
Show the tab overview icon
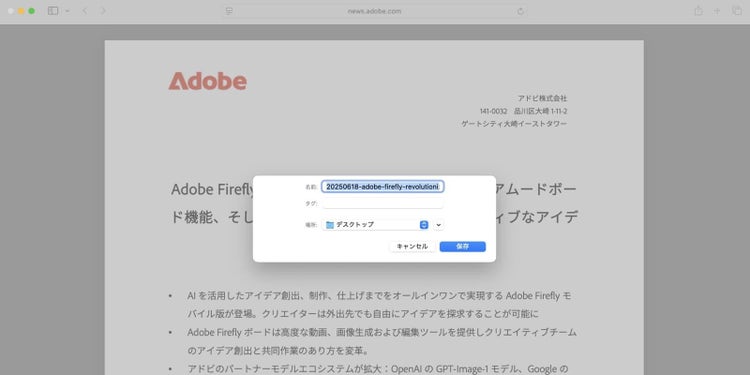737,11
